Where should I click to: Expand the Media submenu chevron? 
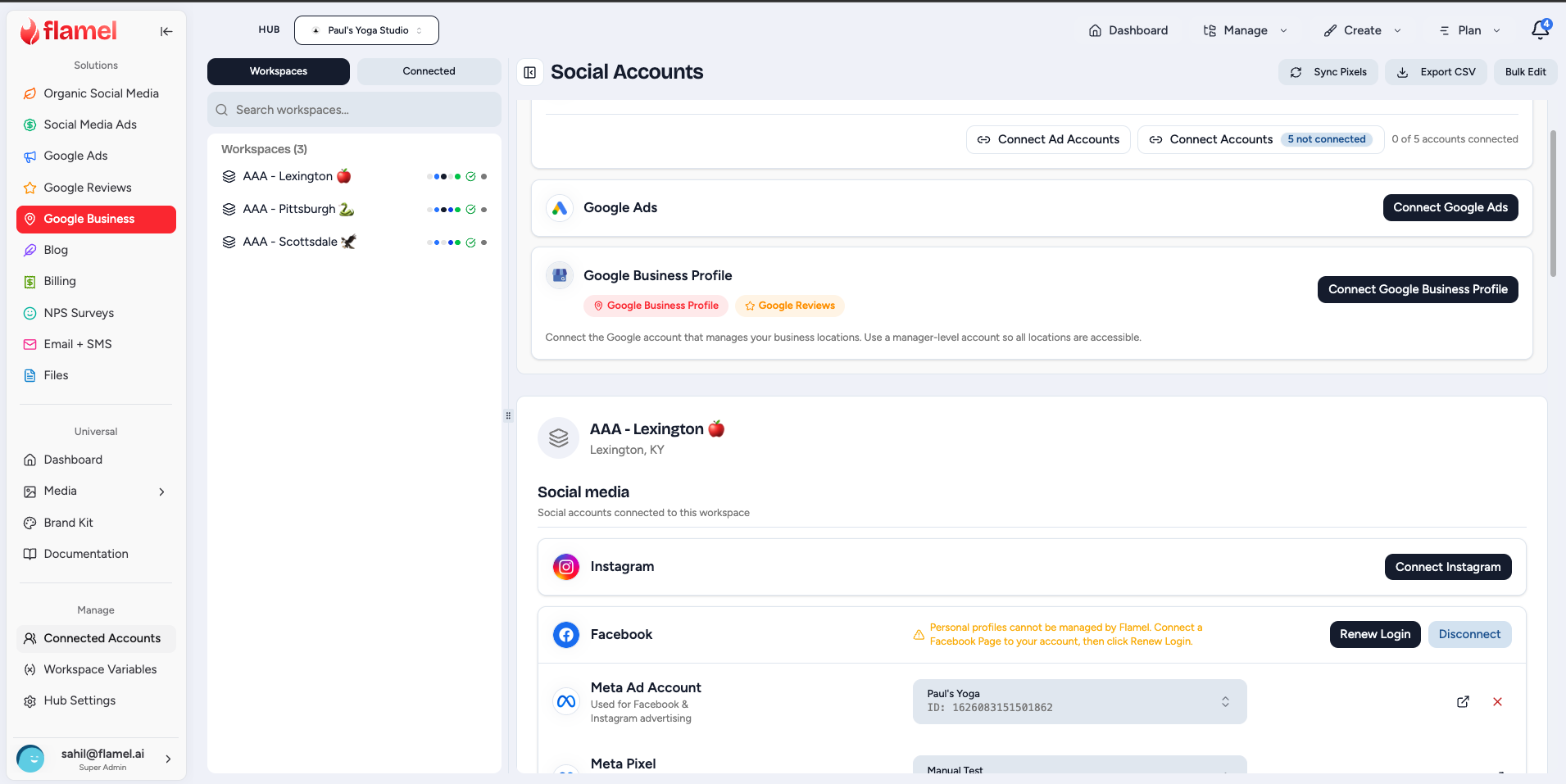[x=161, y=492]
